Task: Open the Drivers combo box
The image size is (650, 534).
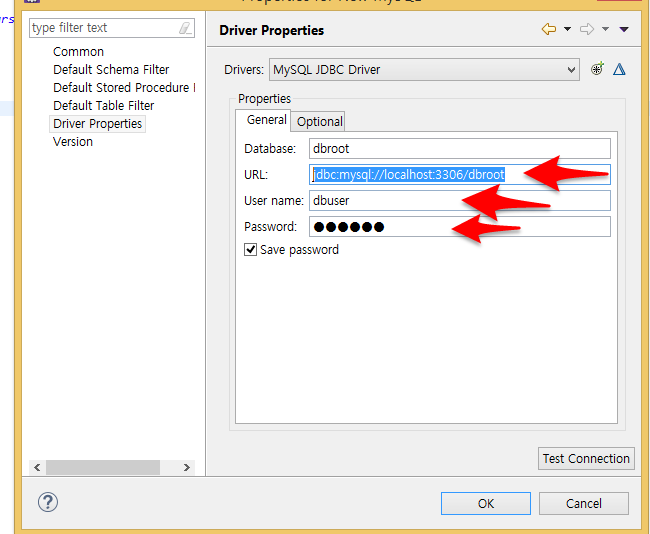Action: coord(424,70)
